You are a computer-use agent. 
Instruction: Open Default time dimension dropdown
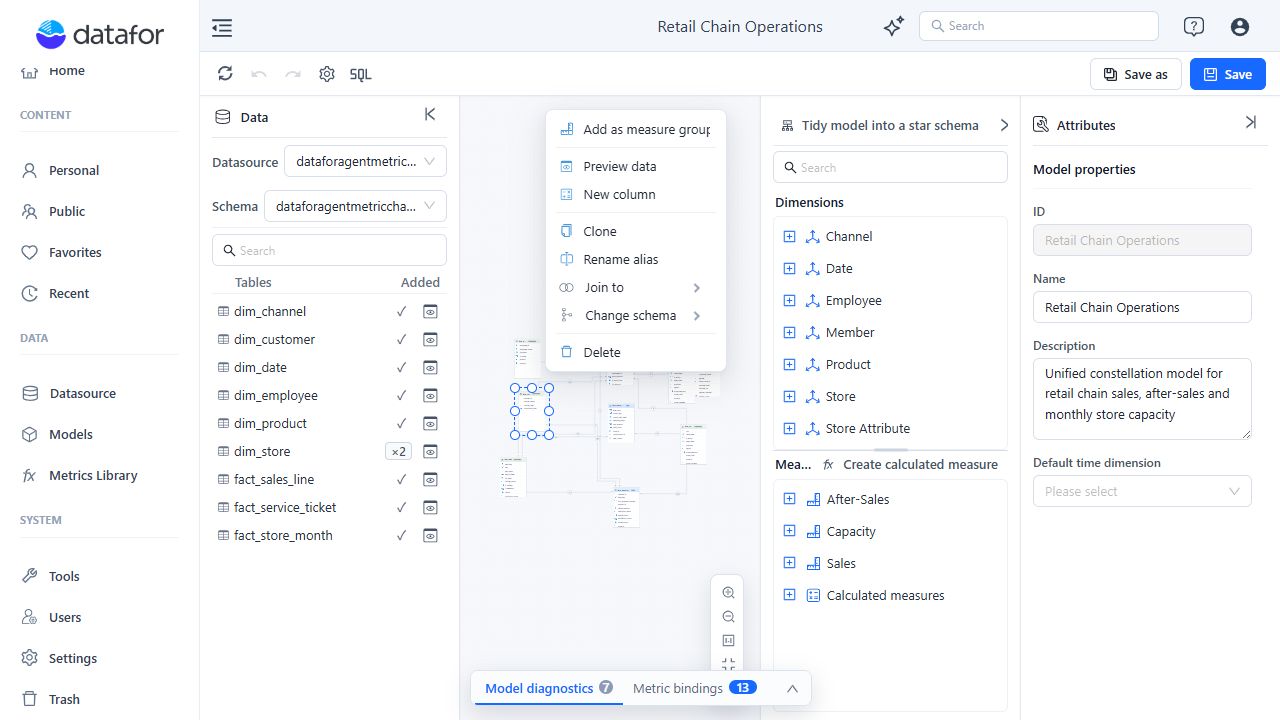(1142, 491)
